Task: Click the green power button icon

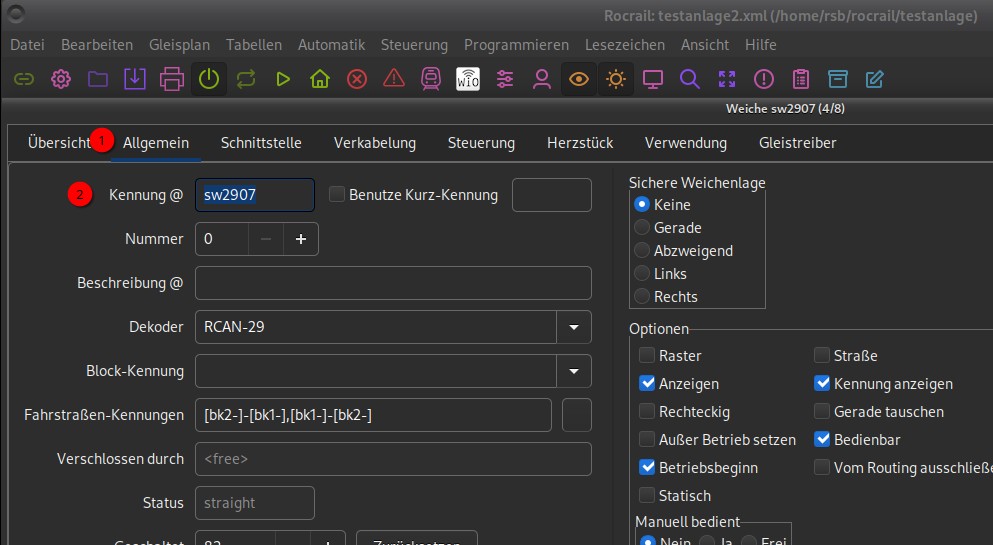Action: click(x=208, y=79)
